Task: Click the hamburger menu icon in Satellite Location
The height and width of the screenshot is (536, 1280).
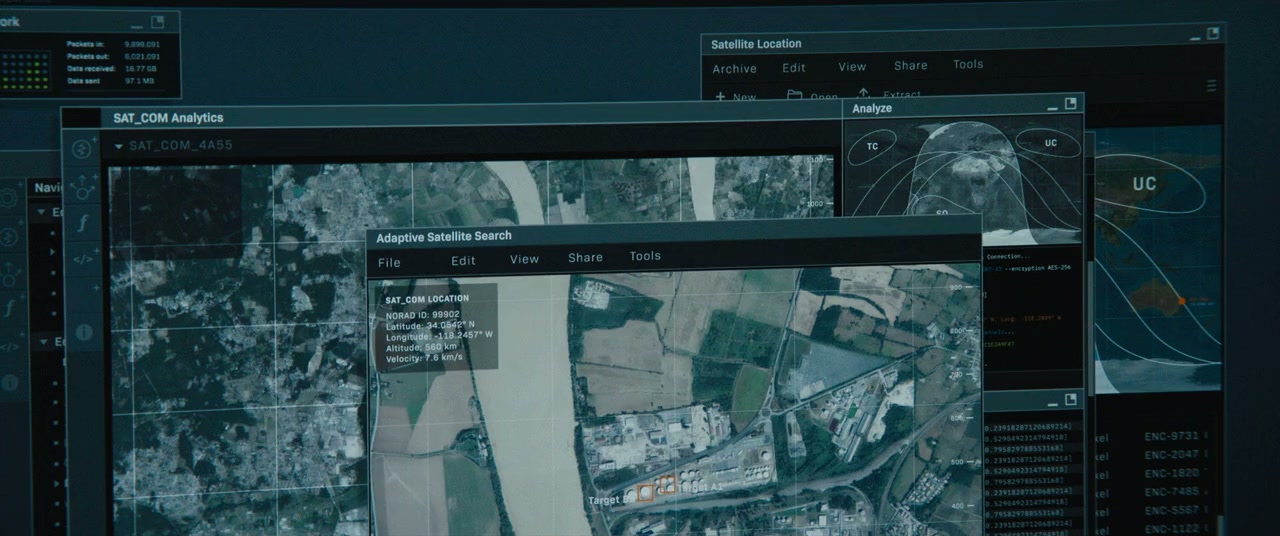Action: 1210,86
